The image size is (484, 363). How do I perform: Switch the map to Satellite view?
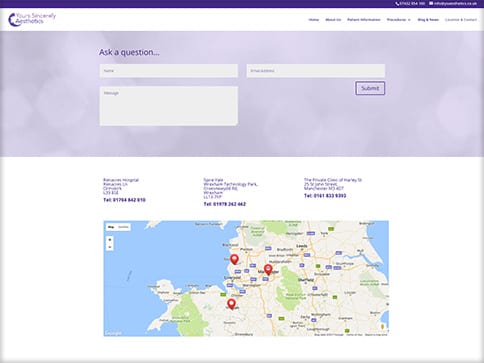pos(123,227)
